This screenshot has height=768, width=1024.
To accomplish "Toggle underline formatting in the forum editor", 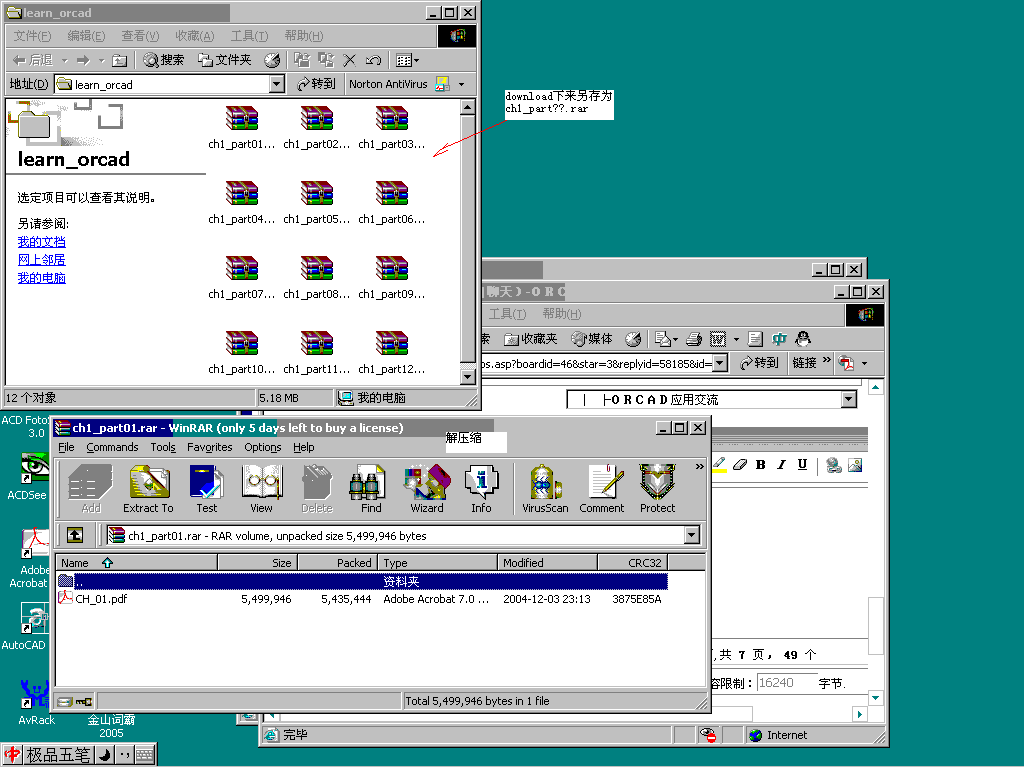I will (802, 465).
